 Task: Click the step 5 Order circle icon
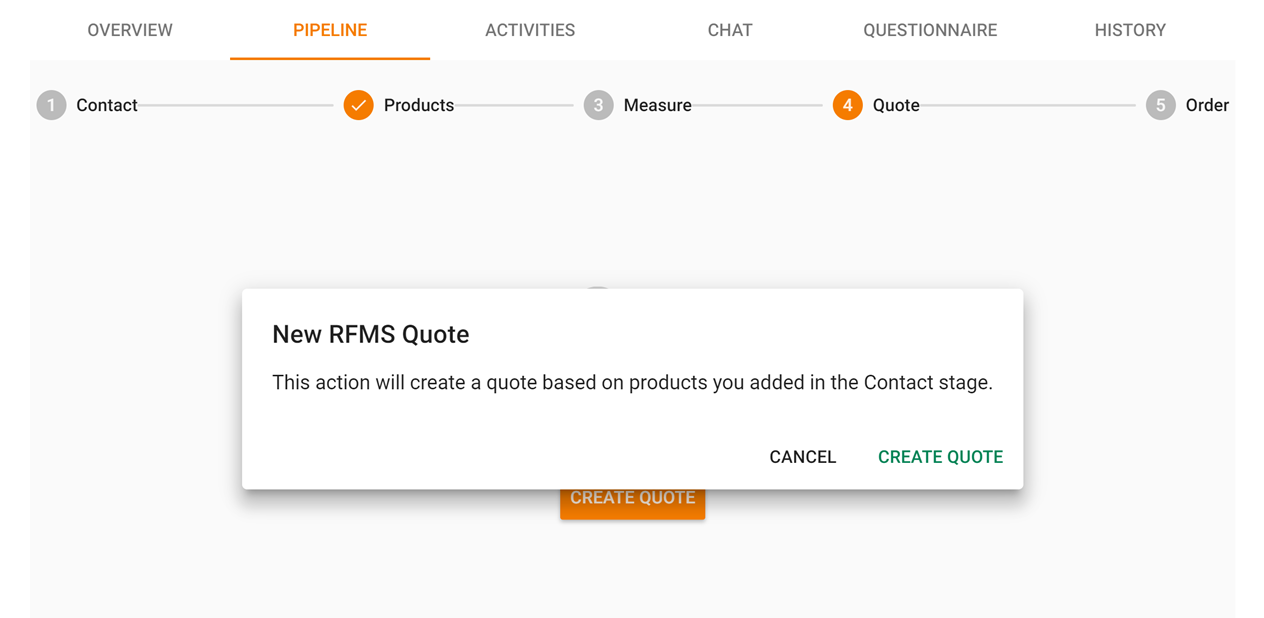[x=1160, y=105]
